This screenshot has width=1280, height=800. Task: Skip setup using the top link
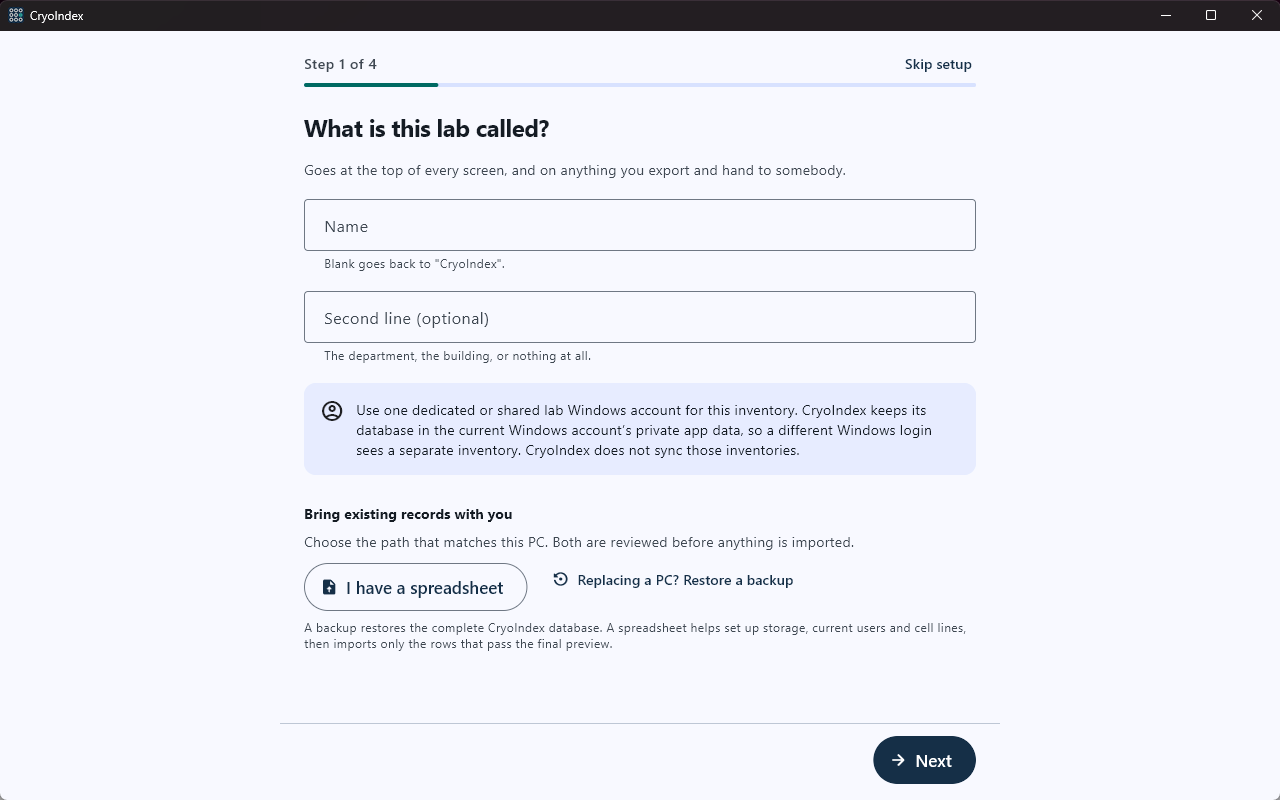[938, 64]
